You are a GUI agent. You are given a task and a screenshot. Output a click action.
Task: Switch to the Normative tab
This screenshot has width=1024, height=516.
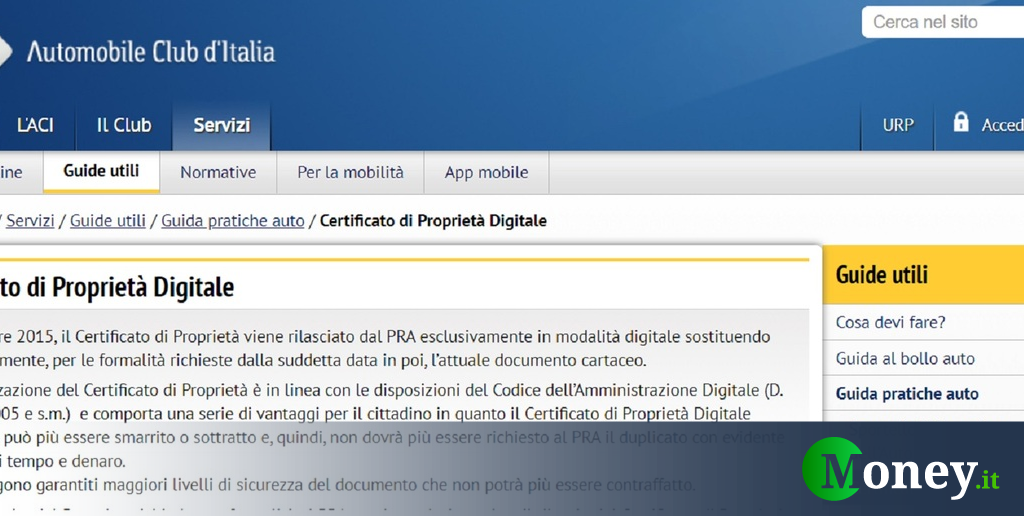(x=218, y=172)
